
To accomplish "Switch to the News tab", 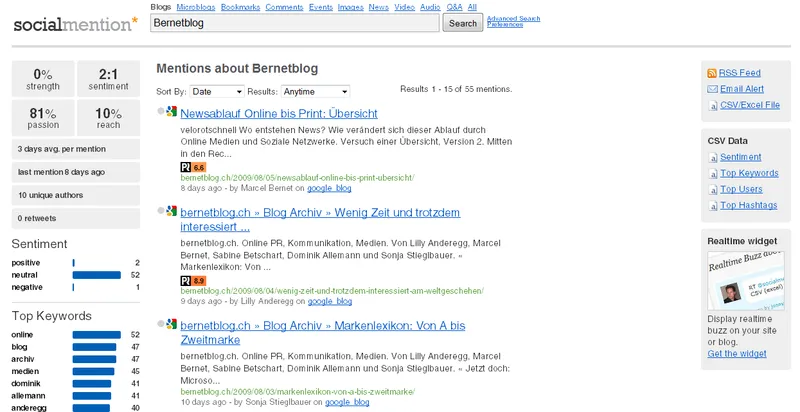I will pyautogui.click(x=379, y=7).
